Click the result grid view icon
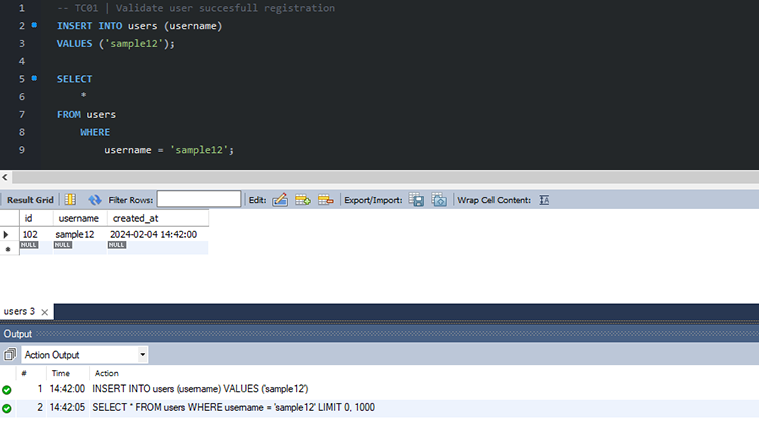 coord(69,200)
